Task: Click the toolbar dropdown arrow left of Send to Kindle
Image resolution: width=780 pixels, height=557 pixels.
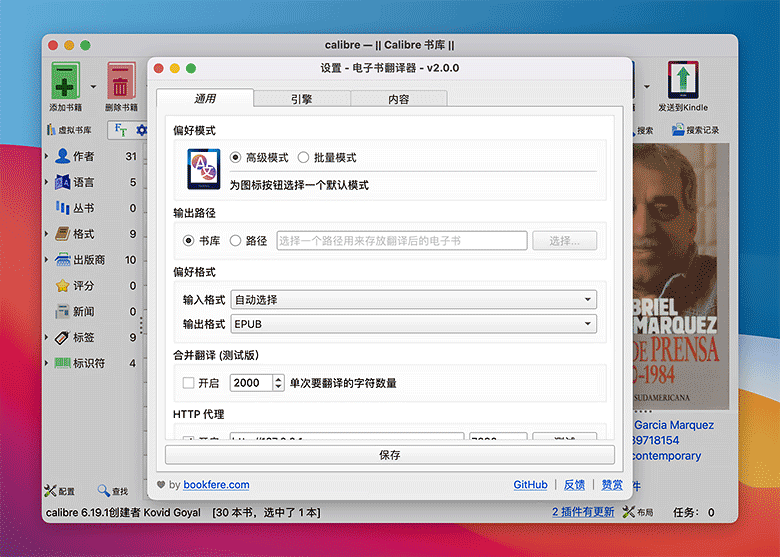Action: point(647,87)
